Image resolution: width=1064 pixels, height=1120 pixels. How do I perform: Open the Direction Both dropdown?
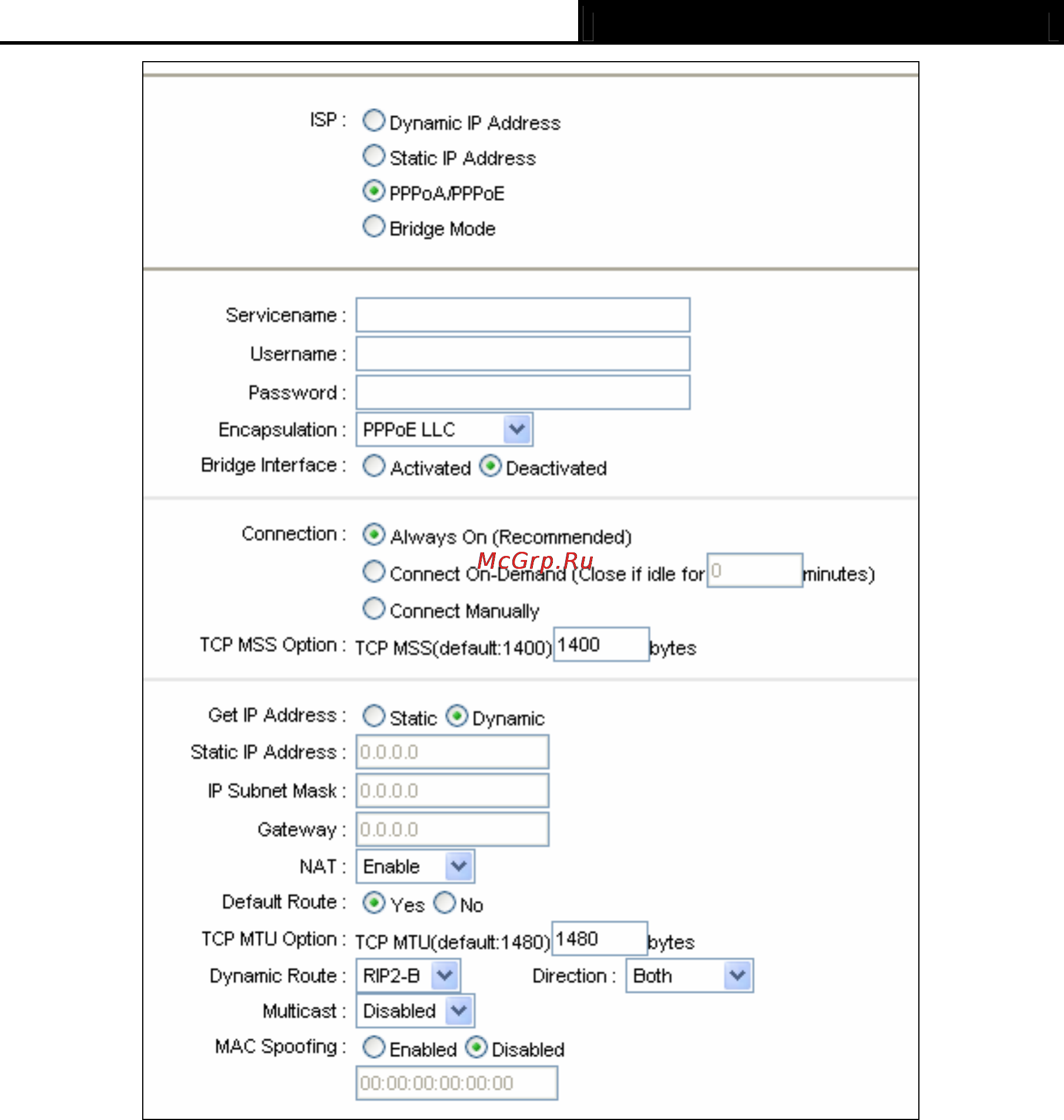click(690, 975)
